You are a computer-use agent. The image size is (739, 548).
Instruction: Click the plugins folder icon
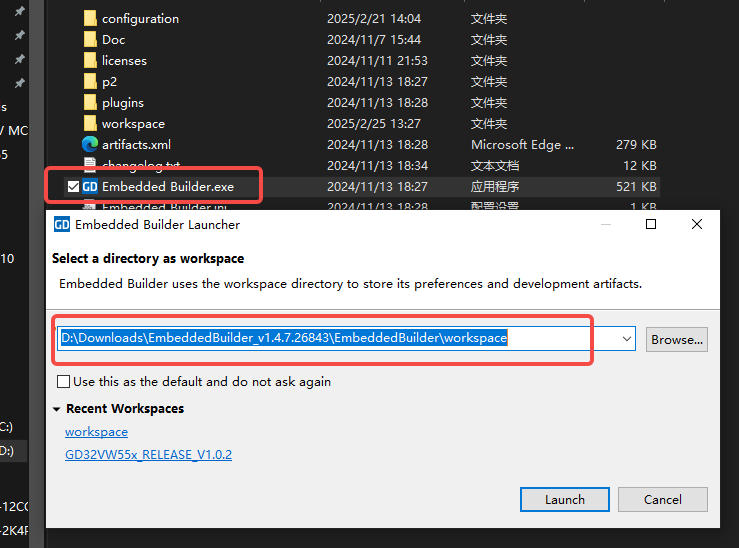90,103
